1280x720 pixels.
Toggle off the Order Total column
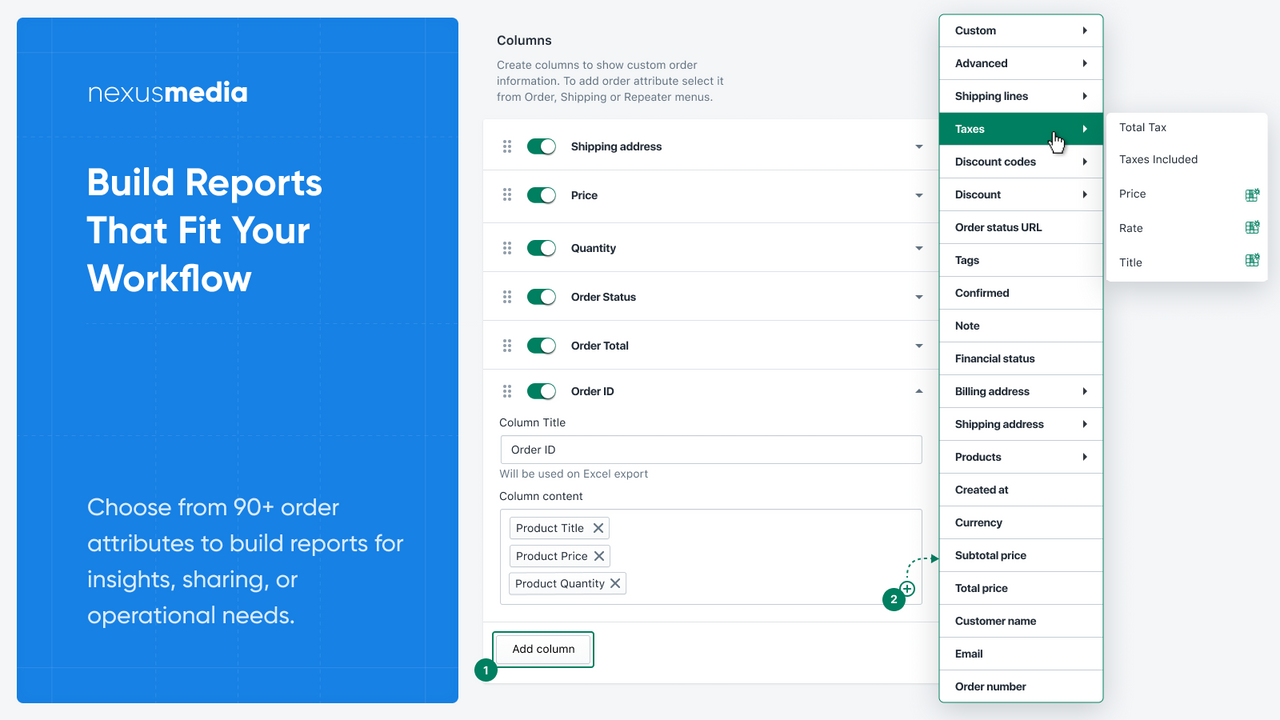pyautogui.click(x=541, y=346)
